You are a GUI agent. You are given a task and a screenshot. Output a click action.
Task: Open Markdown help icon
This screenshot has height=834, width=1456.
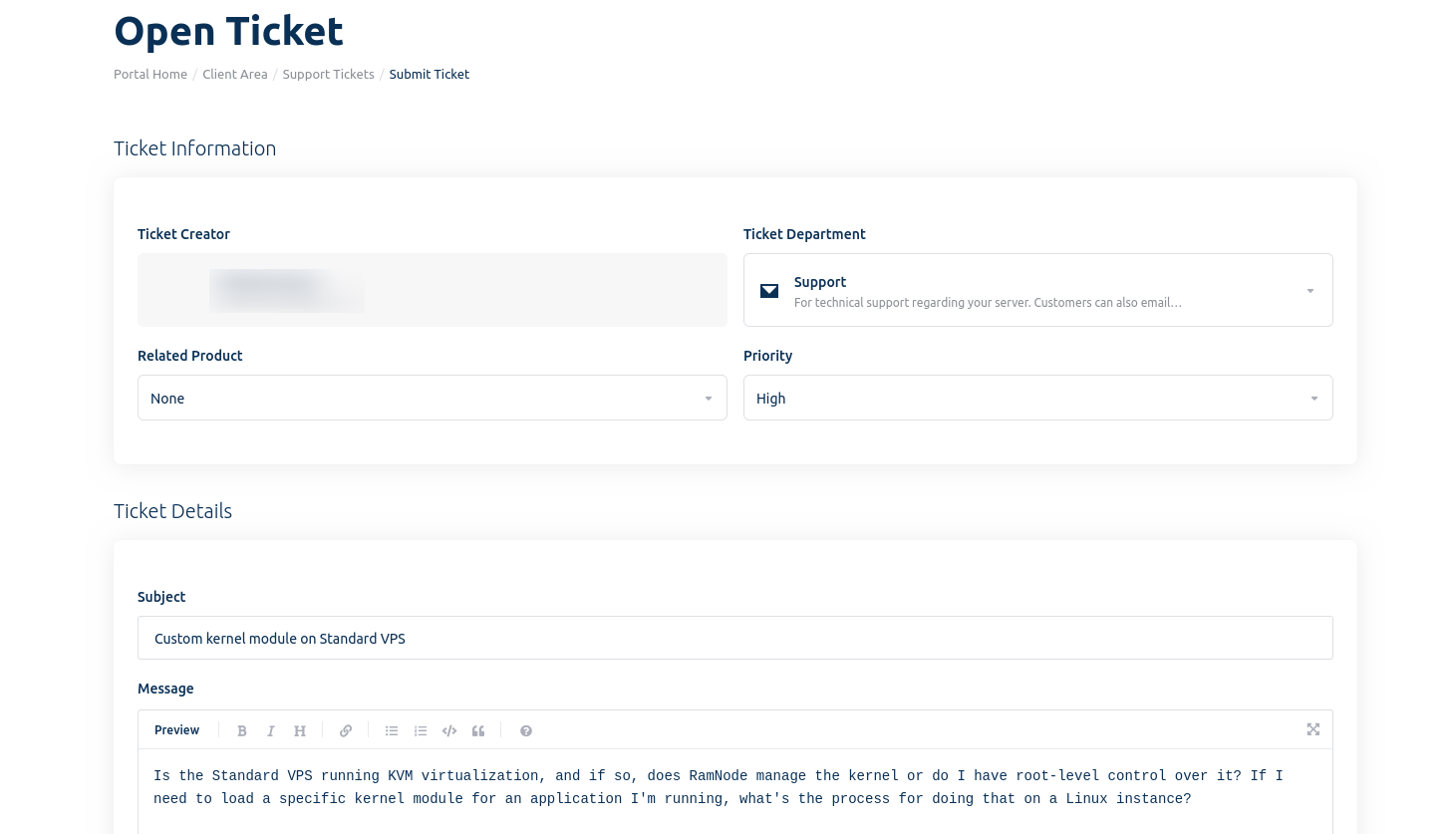tap(526, 730)
